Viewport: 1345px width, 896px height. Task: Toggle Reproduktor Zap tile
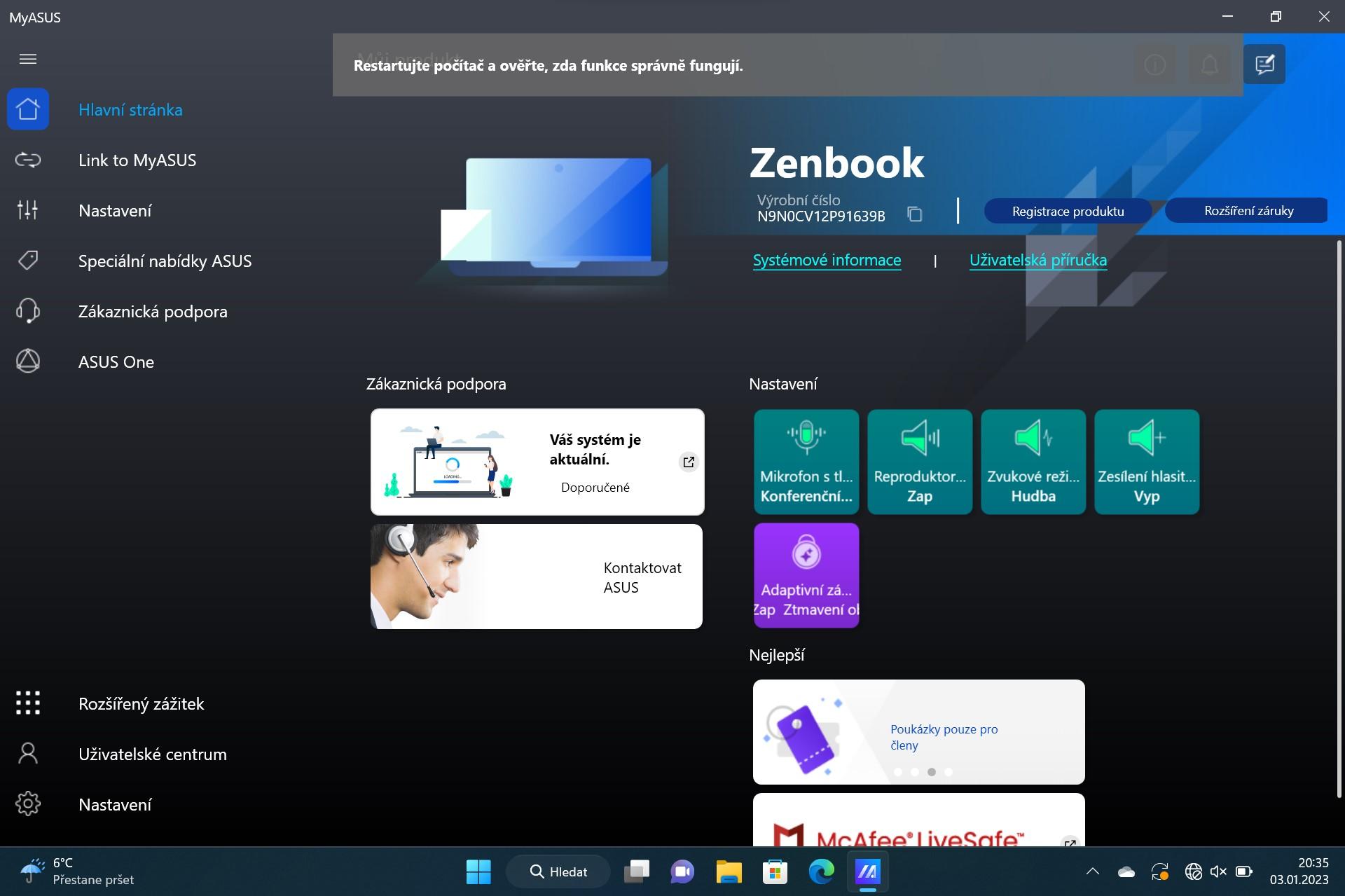tap(920, 462)
